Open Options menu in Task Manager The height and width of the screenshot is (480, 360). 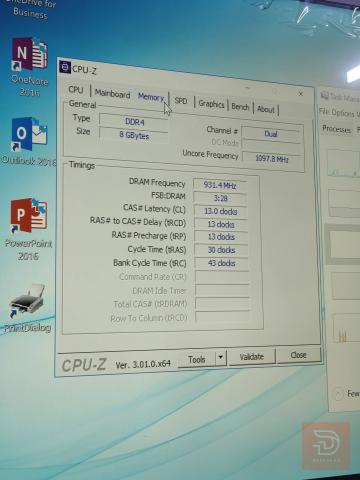tap(343, 113)
